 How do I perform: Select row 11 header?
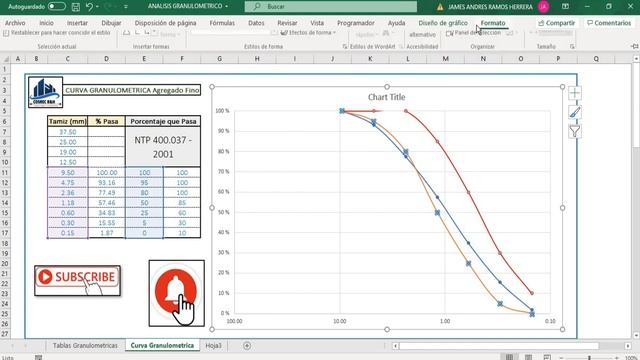tap(5, 172)
